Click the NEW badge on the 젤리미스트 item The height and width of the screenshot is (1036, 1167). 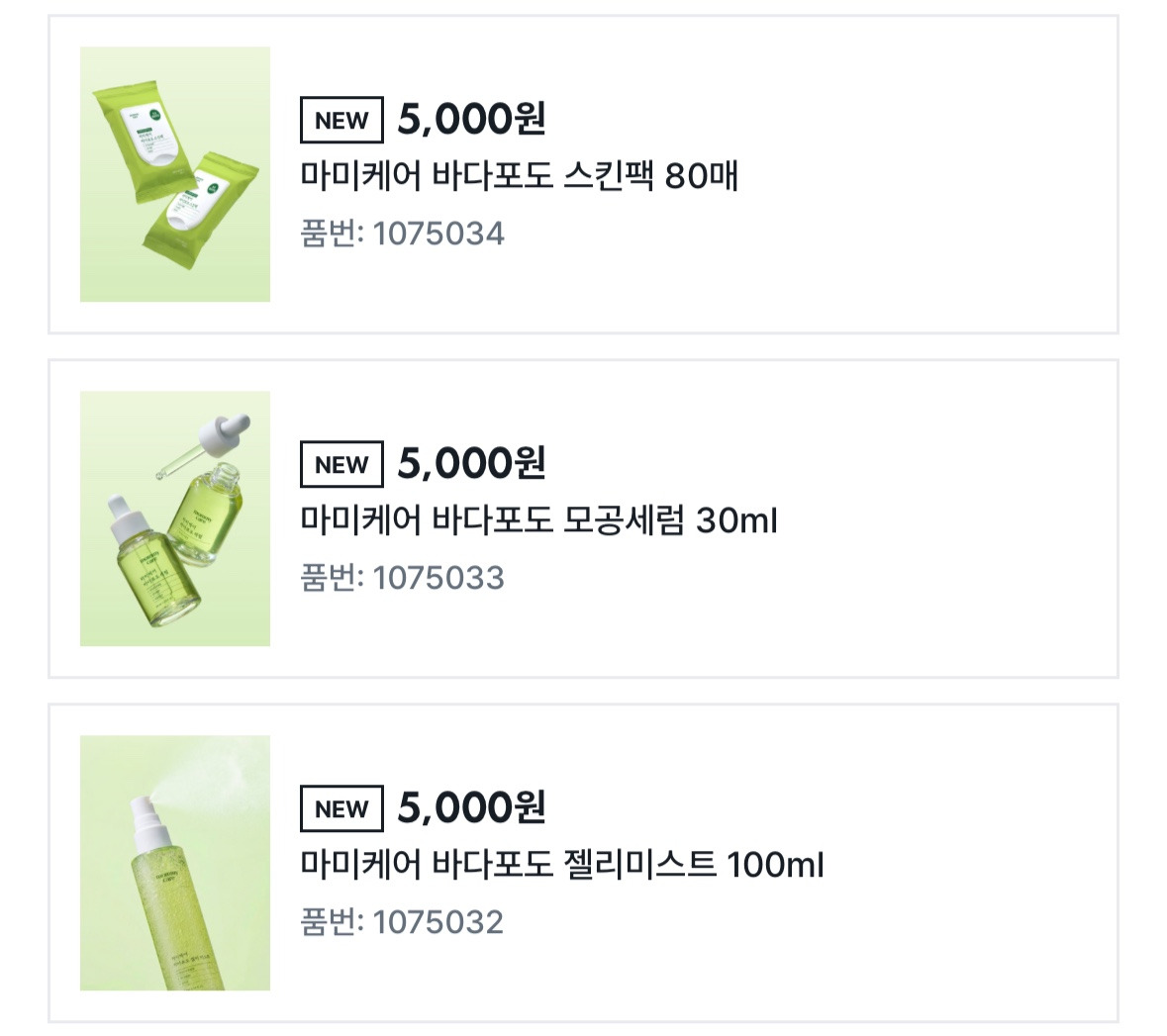(341, 808)
